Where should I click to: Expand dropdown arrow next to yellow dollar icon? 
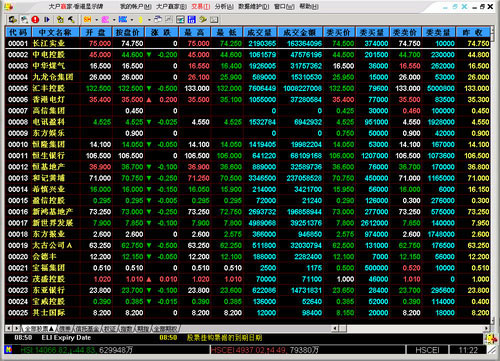tap(149, 20)
